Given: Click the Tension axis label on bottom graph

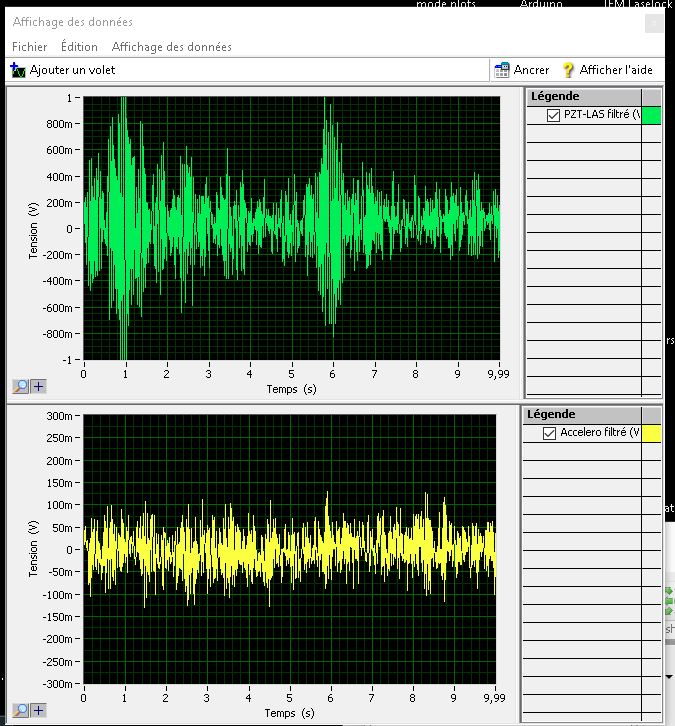Looking at the screenshot, I should click(x=34, y=549).
